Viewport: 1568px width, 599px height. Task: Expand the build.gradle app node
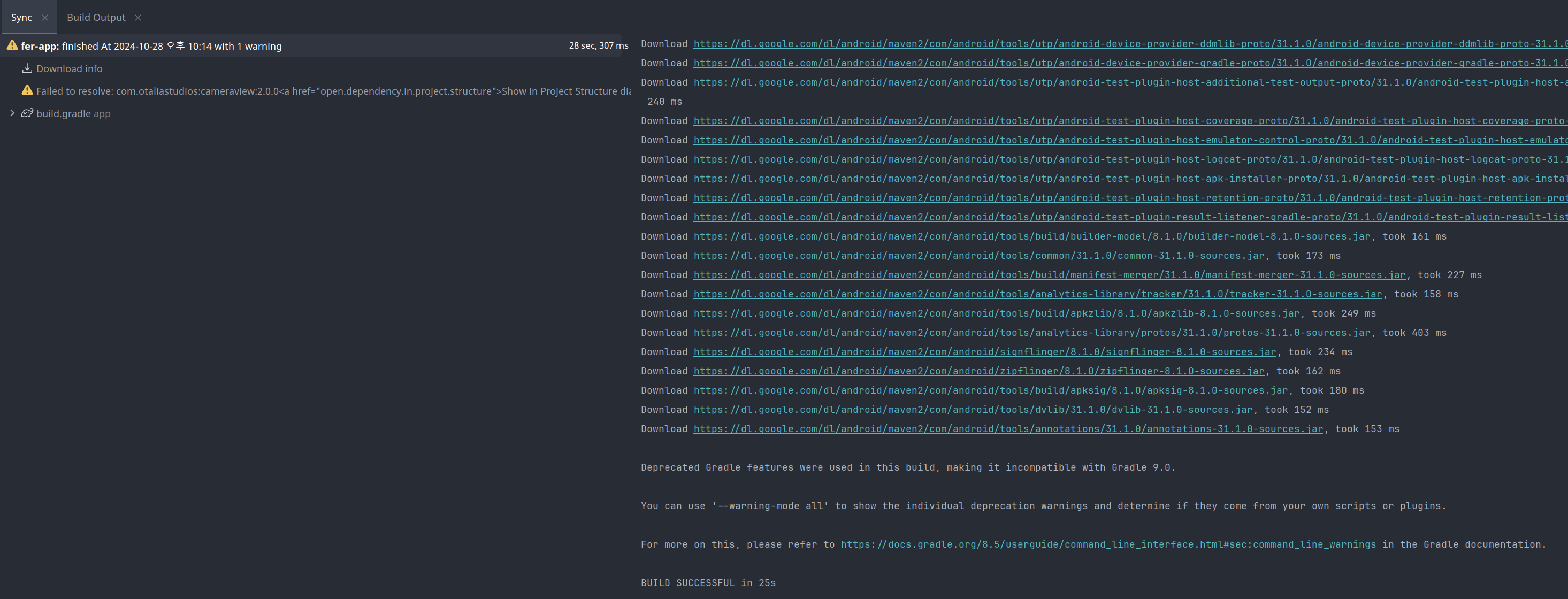point(12,113)
